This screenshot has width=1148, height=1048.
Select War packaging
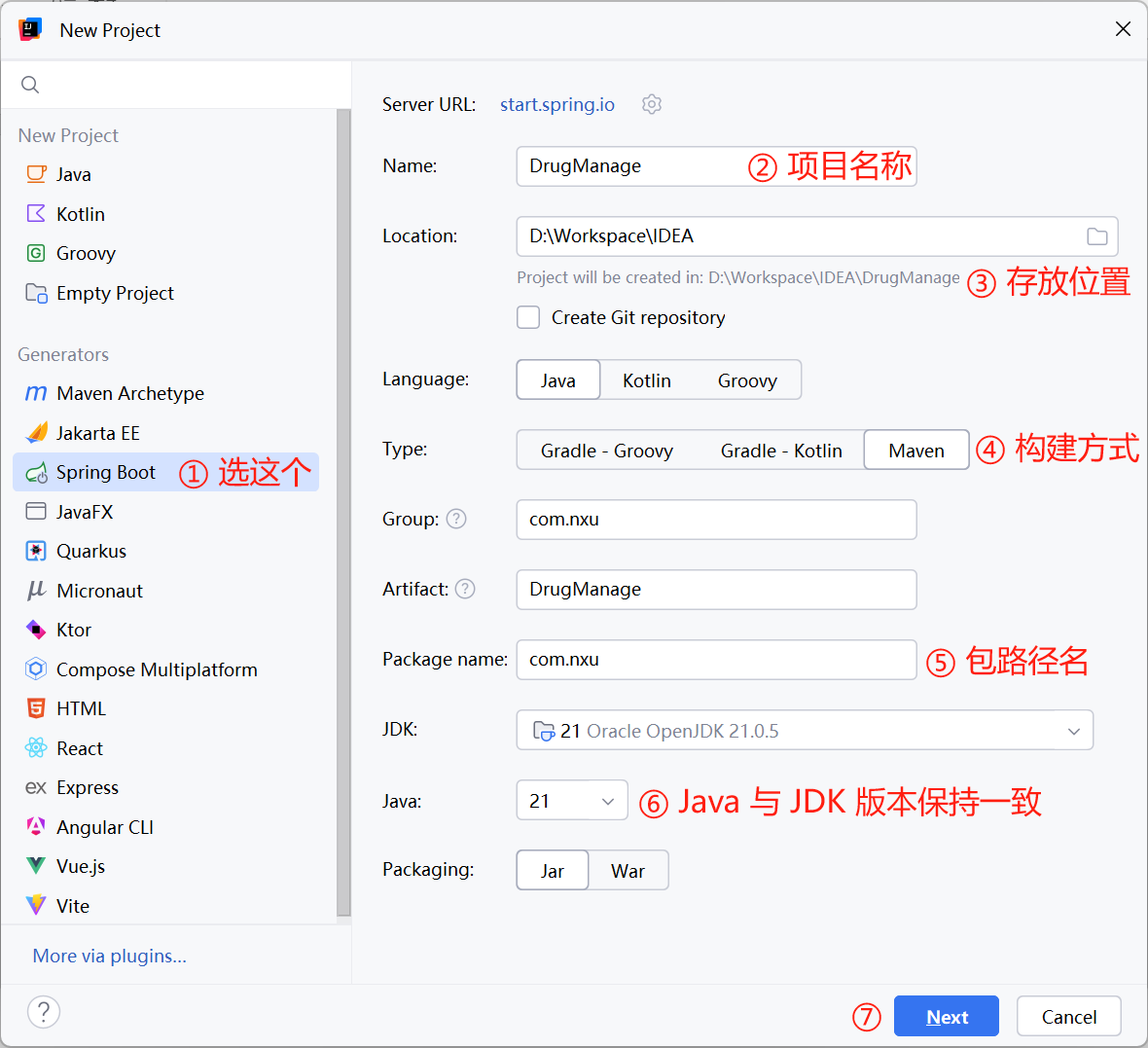(628, 871)
